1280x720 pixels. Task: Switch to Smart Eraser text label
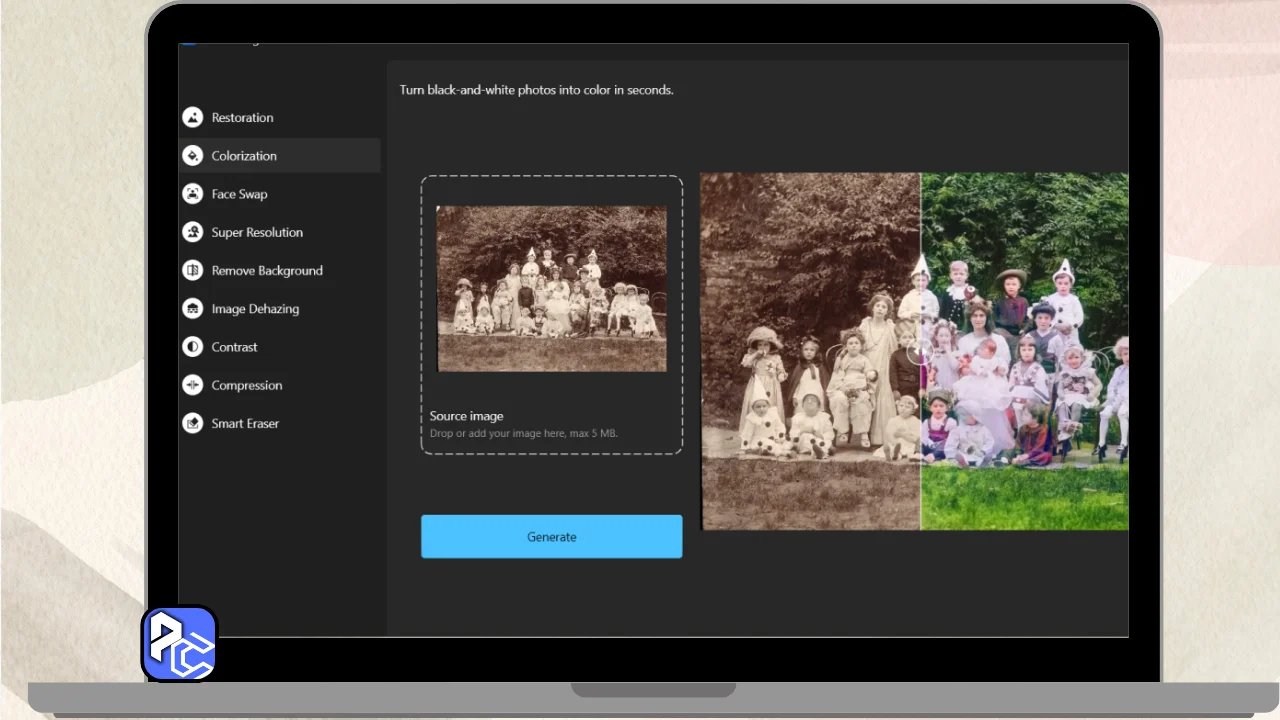(x=245, y=424)
